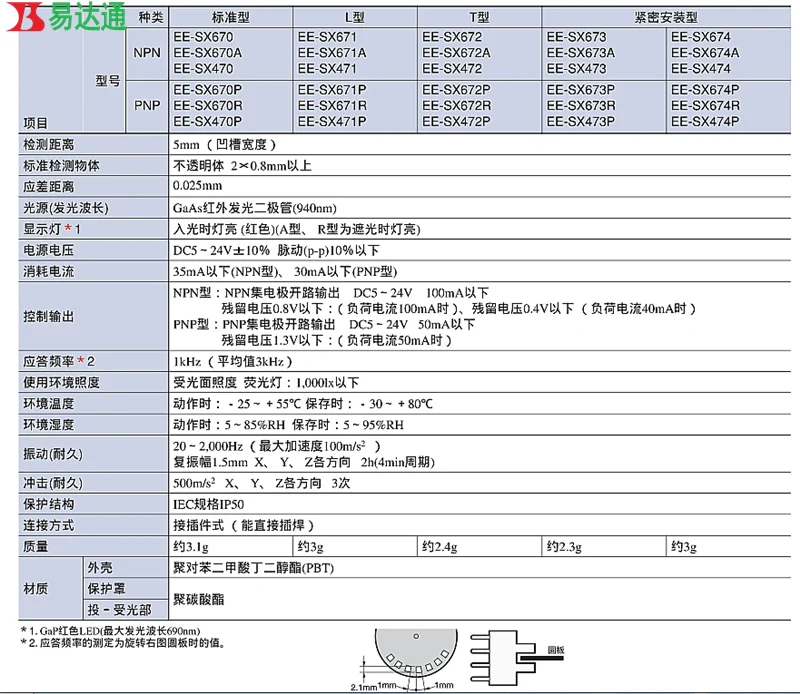Click the NPN集电极开路输出 line
The image size is (800, 694).
(331, 293)
